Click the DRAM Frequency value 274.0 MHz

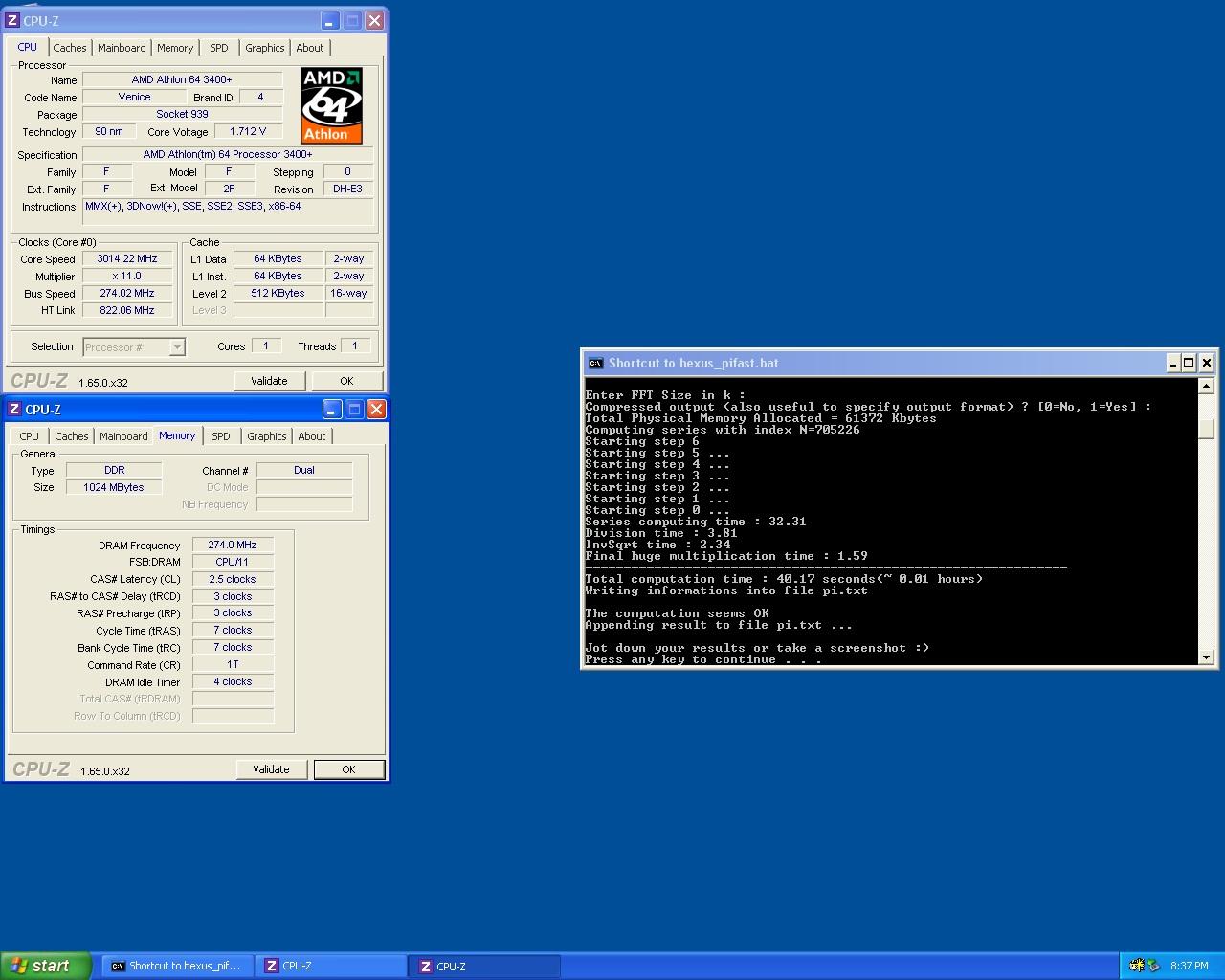click(233, 545)
